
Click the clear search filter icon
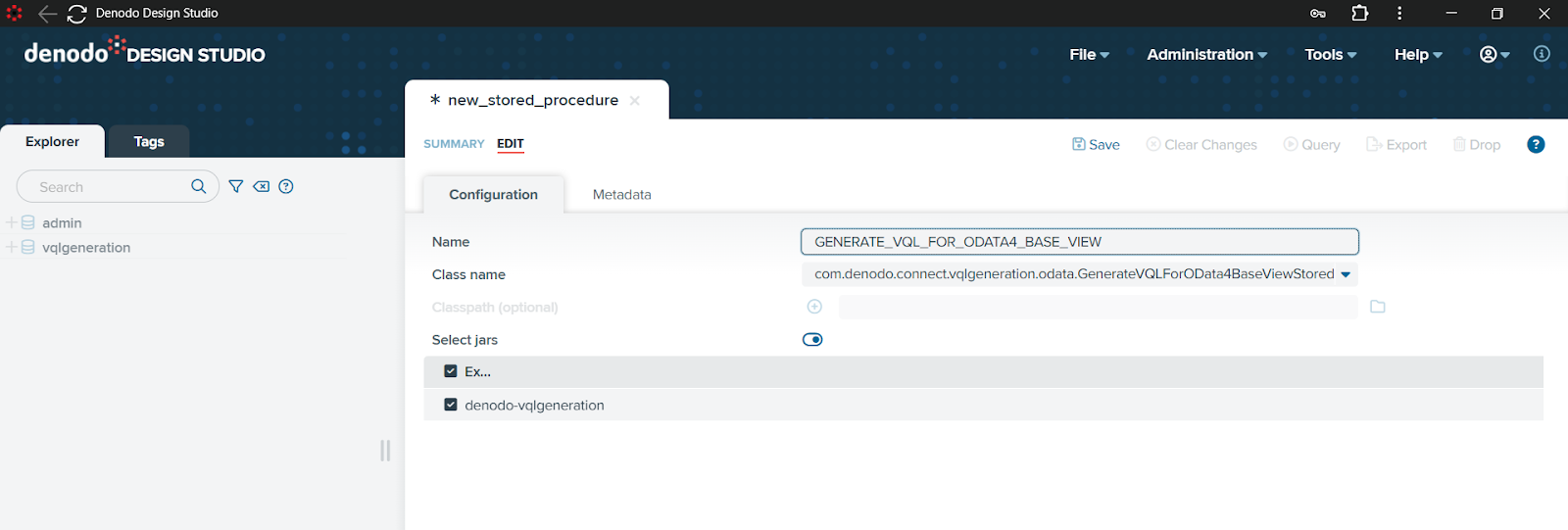coord(262,186)
